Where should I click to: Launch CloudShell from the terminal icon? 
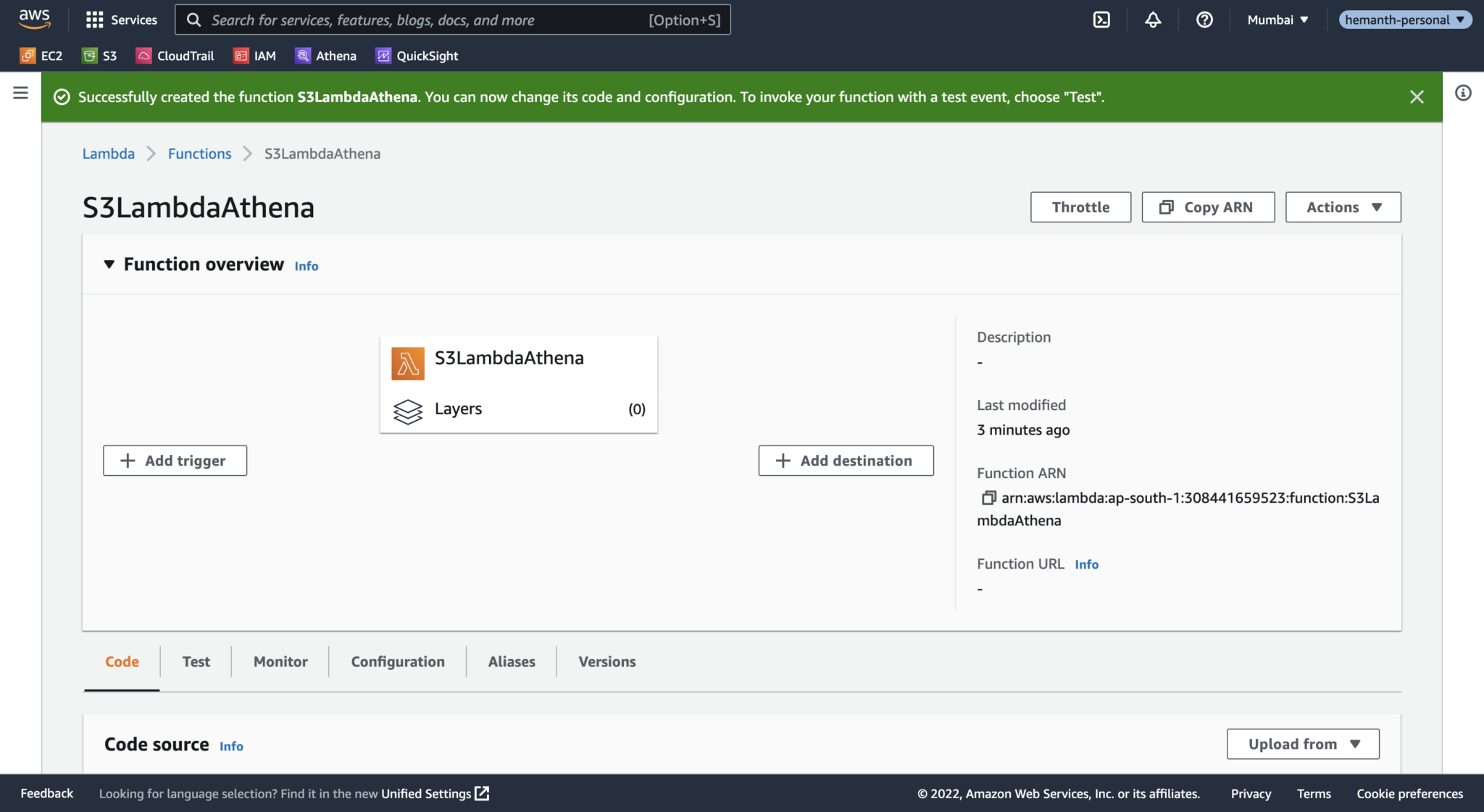click(1101, 20)
